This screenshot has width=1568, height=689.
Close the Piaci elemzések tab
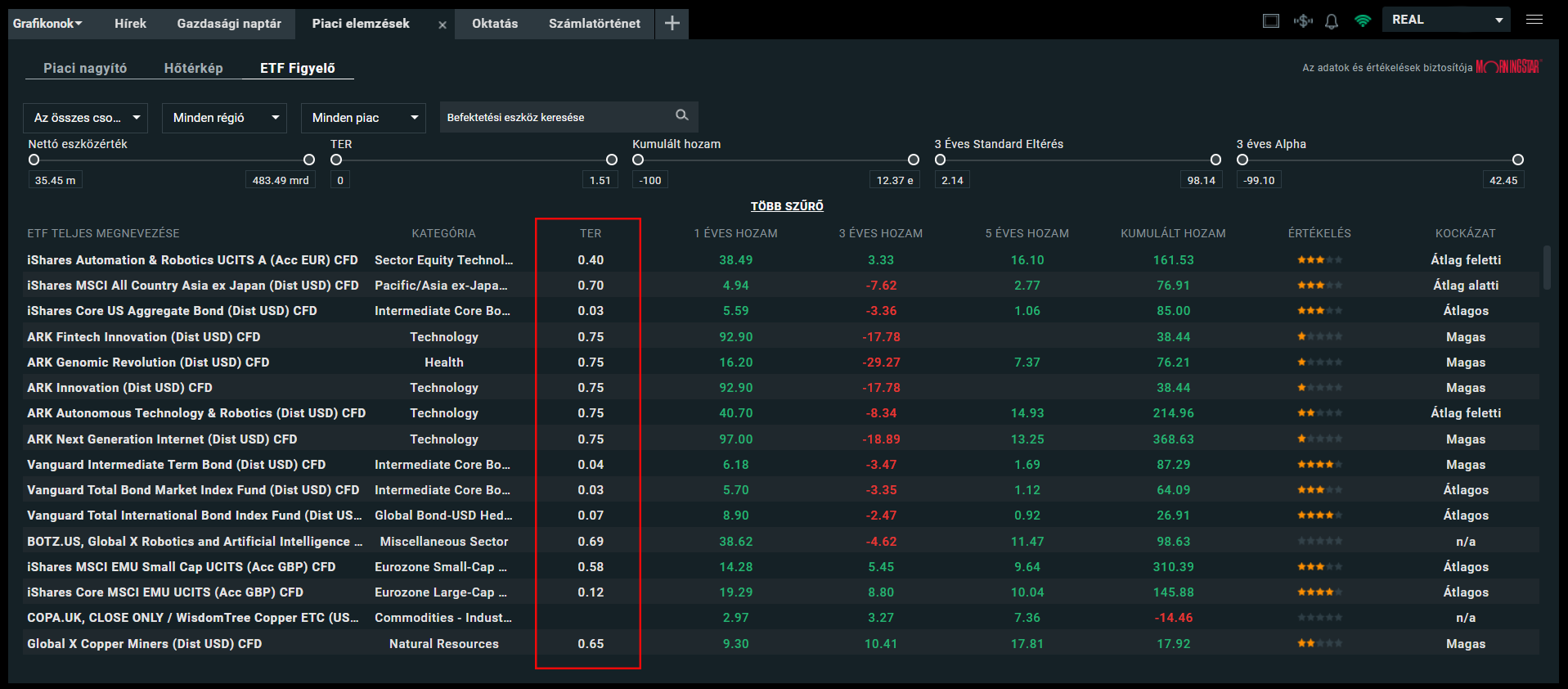click(x=443, y=25)
